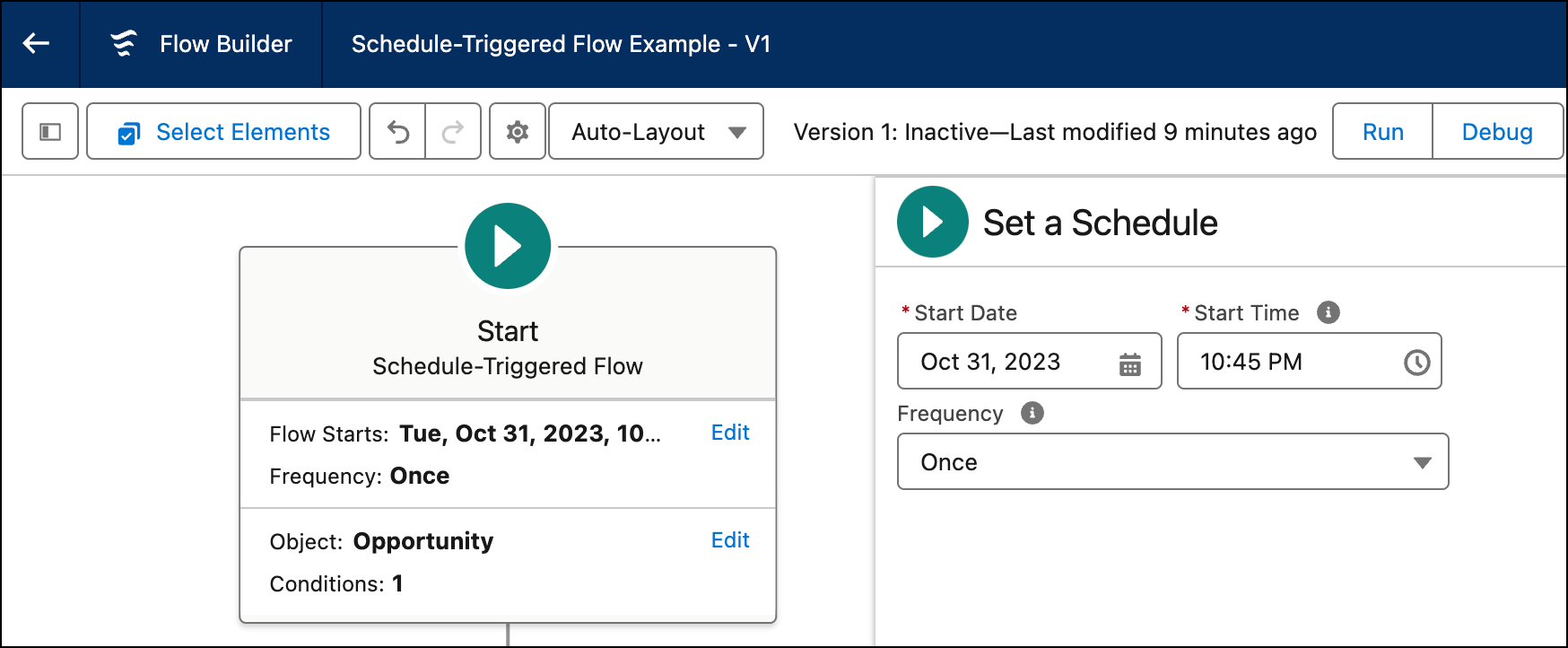Click the Flow Builder logo icon

tap(124, 43)
